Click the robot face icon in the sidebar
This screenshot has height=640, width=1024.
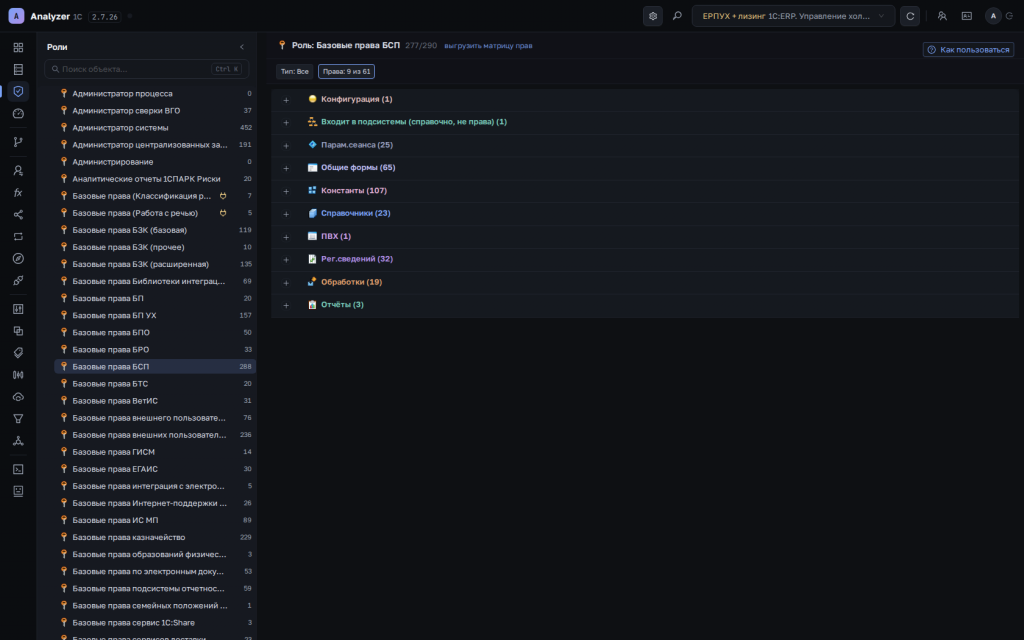click(x=18, y=491)
